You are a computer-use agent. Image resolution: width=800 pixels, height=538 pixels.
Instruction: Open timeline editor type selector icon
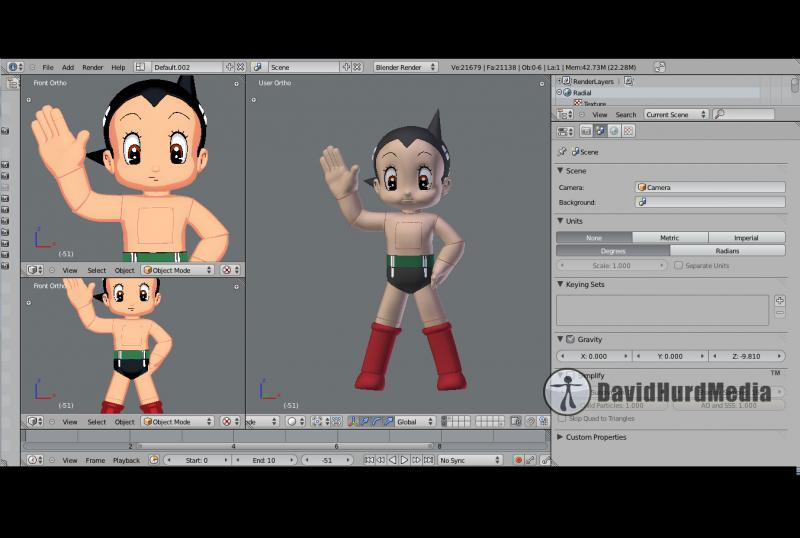point(35,460)
